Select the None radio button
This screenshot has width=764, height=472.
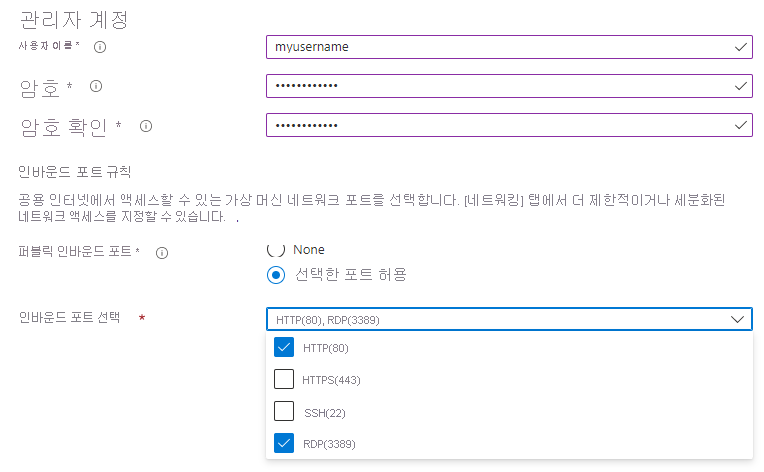coord(276,249)
